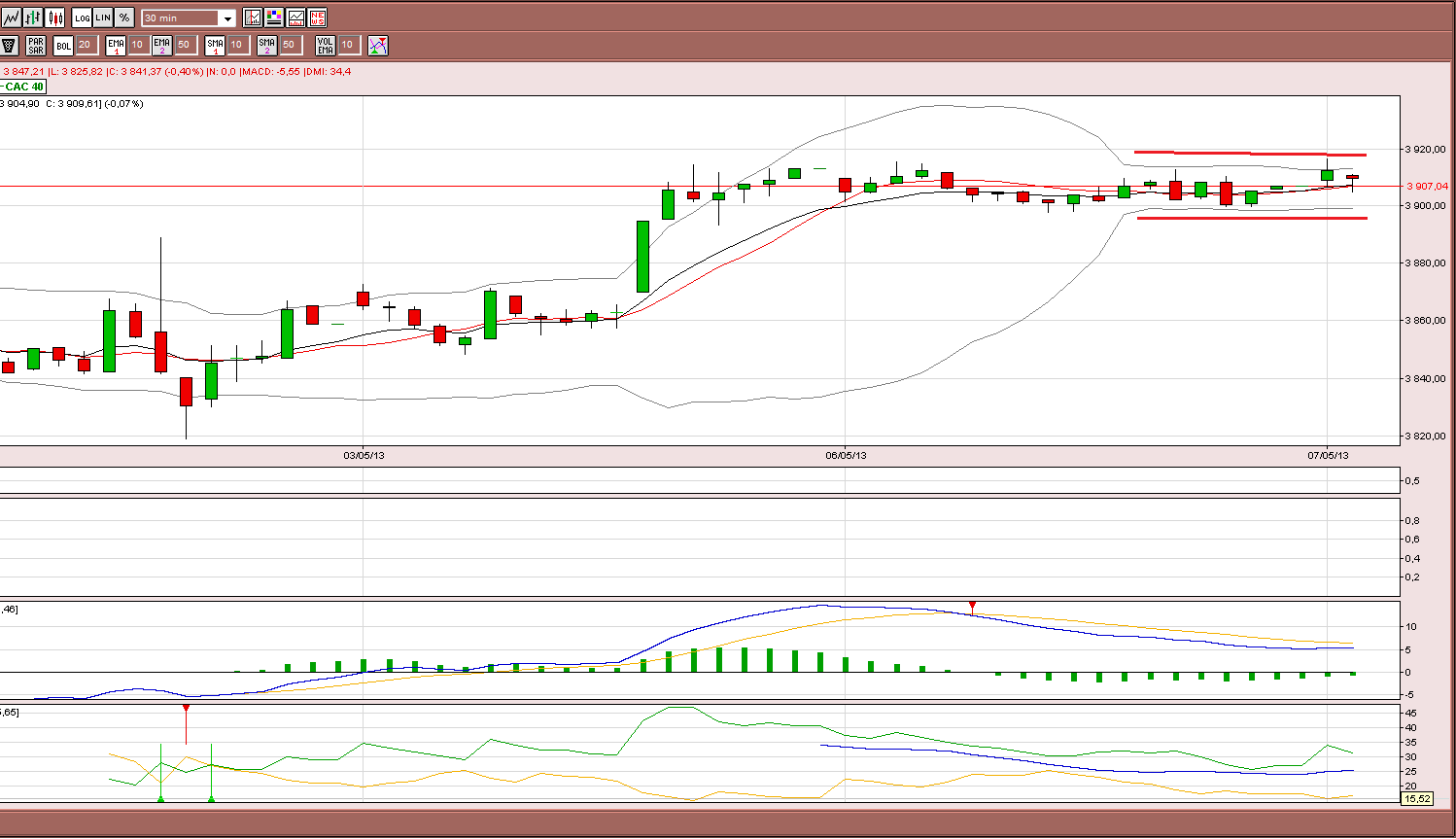Screen dimensions: 1456x839
Task: Switch to line chart display
Action: click(12, 17)
